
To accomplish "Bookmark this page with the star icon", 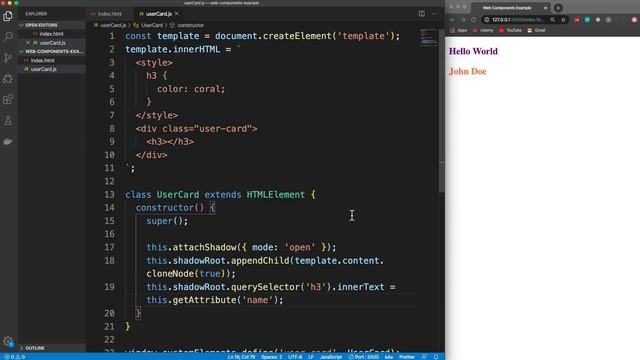I will [x=563, y=20].
